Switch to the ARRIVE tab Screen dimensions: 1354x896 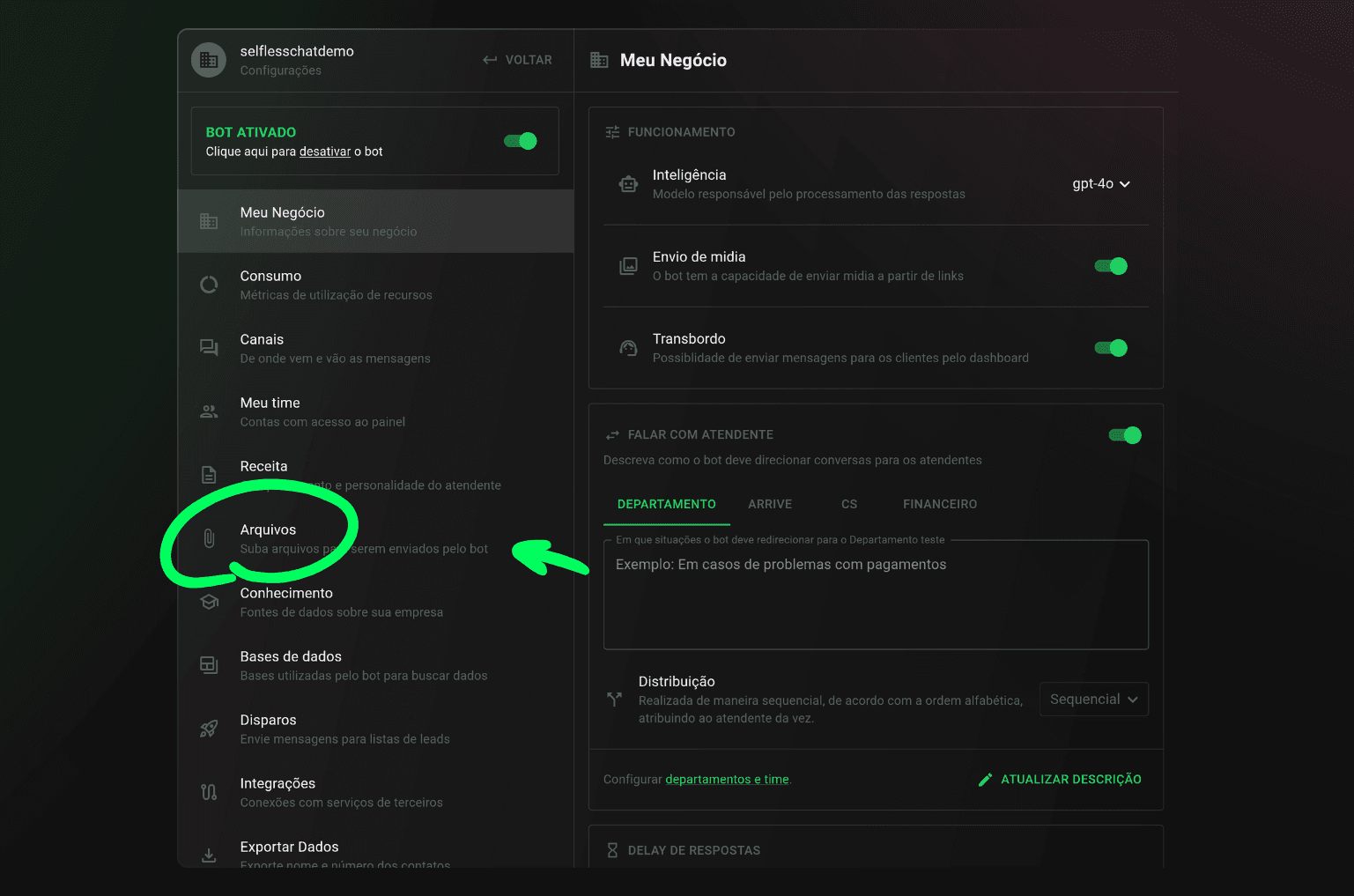(770, 504)
